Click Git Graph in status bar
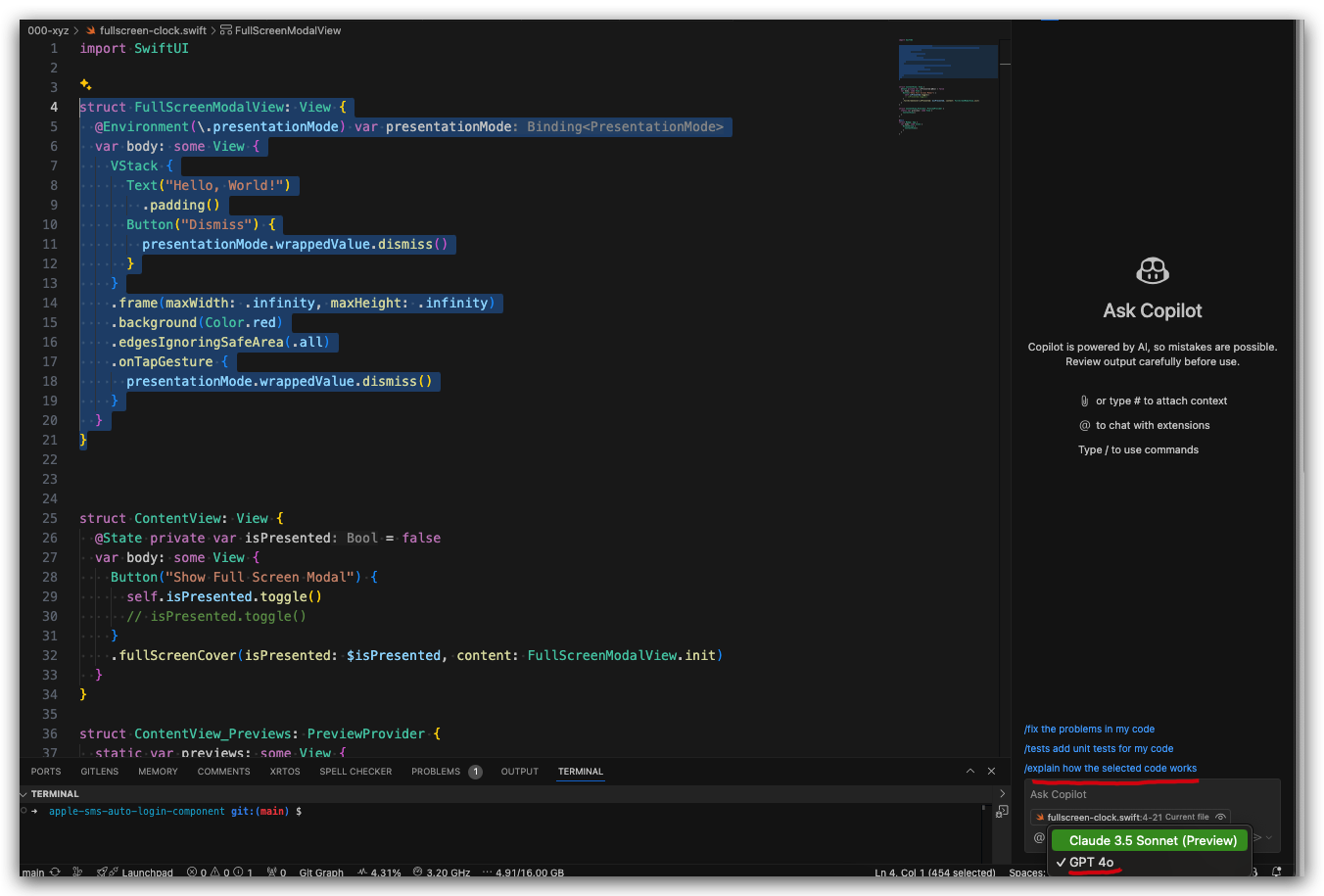Screen dimensions: 1324x896 [x=321, y=872]
